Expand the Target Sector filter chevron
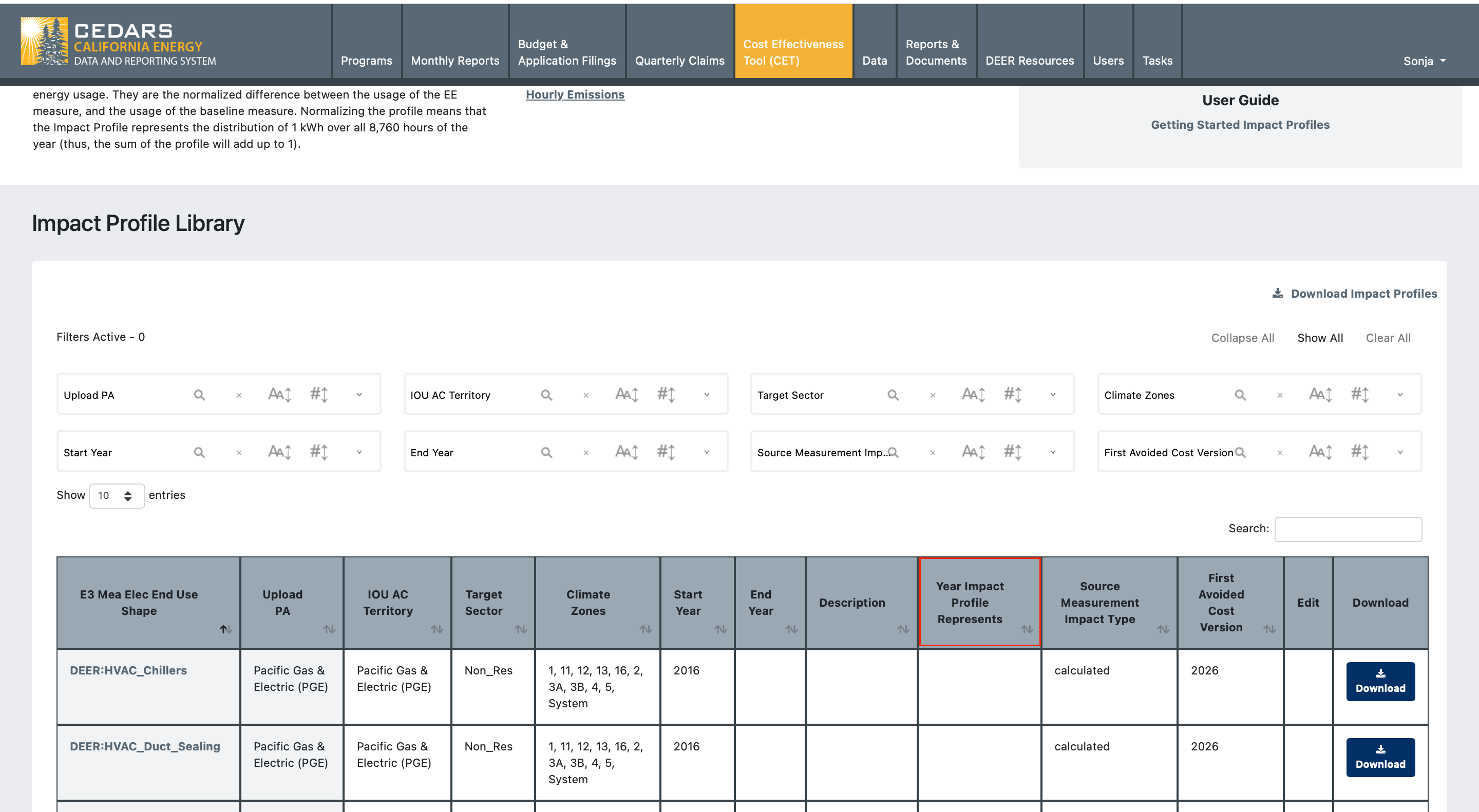 1053,395
